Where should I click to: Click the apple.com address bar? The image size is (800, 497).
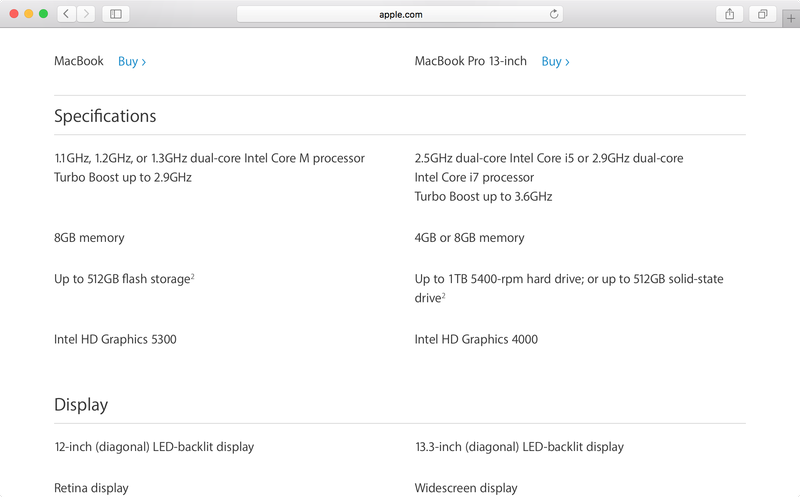[400, 14]
